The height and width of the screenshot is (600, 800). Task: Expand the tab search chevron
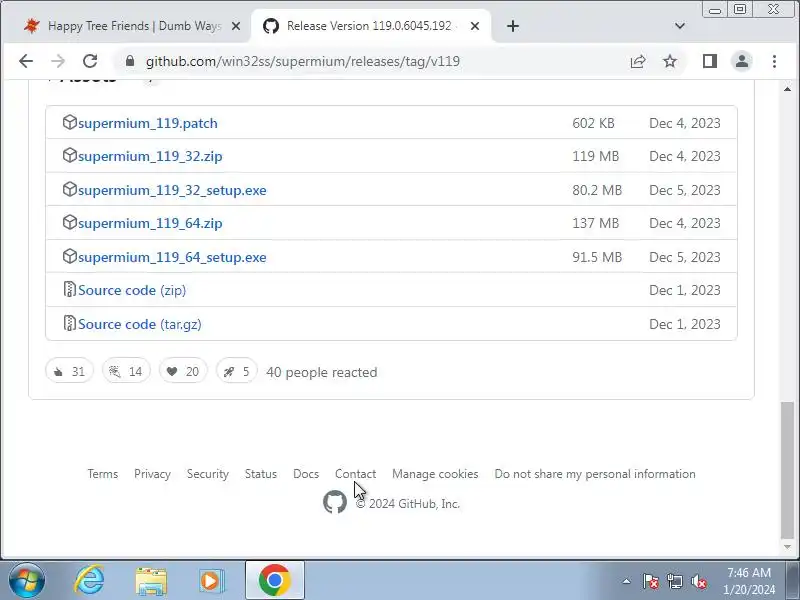680,26
